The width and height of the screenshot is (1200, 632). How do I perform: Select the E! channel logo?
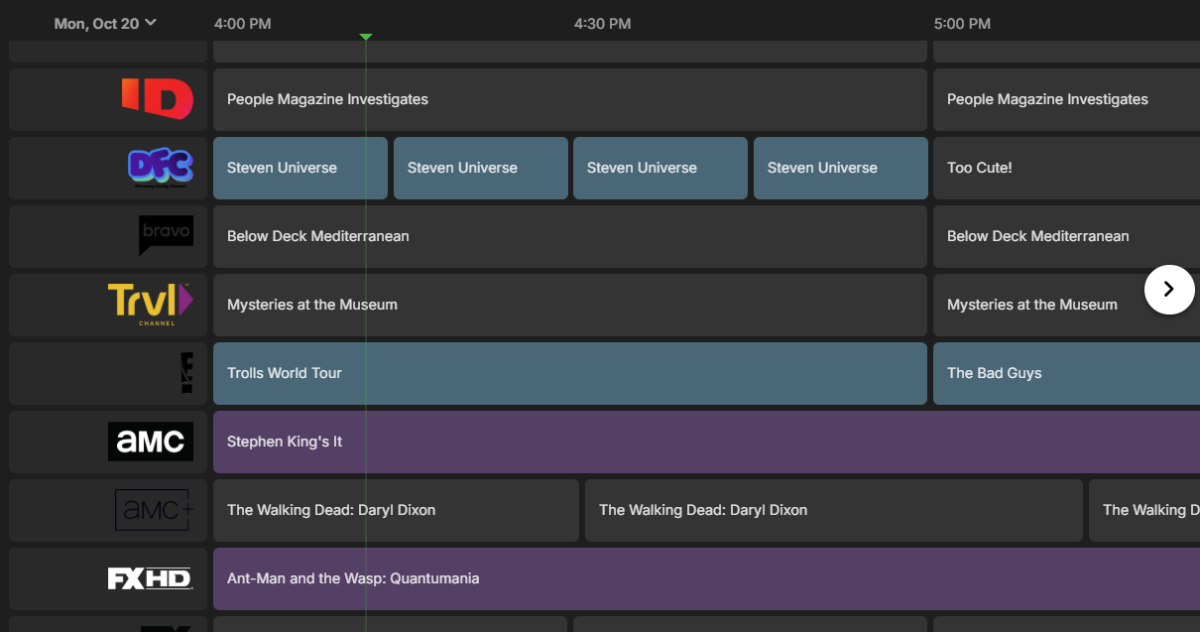pyautogui.click(x=186, y=373)
